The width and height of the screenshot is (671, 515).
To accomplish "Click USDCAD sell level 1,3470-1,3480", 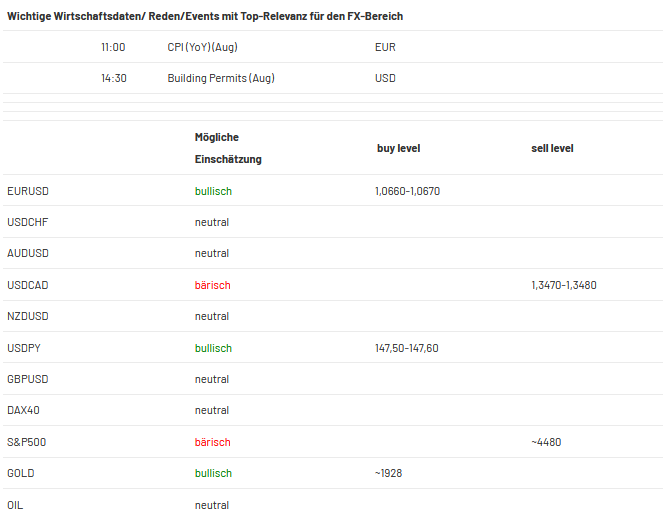I will point(564,285).
